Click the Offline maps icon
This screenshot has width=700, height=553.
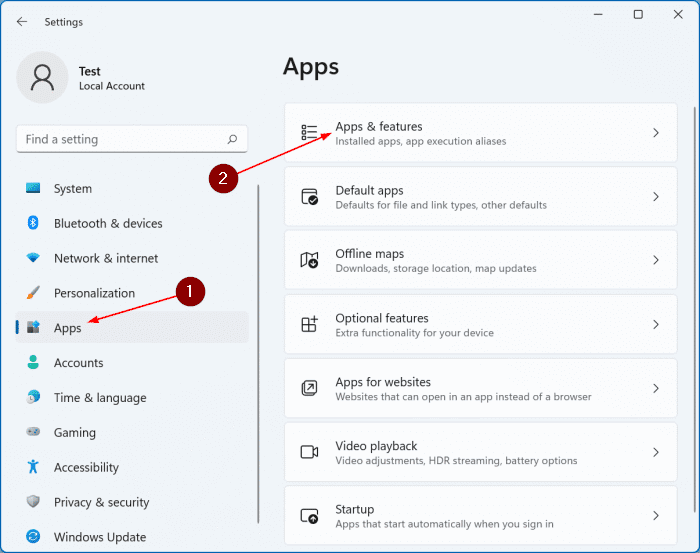pos(310,261)
